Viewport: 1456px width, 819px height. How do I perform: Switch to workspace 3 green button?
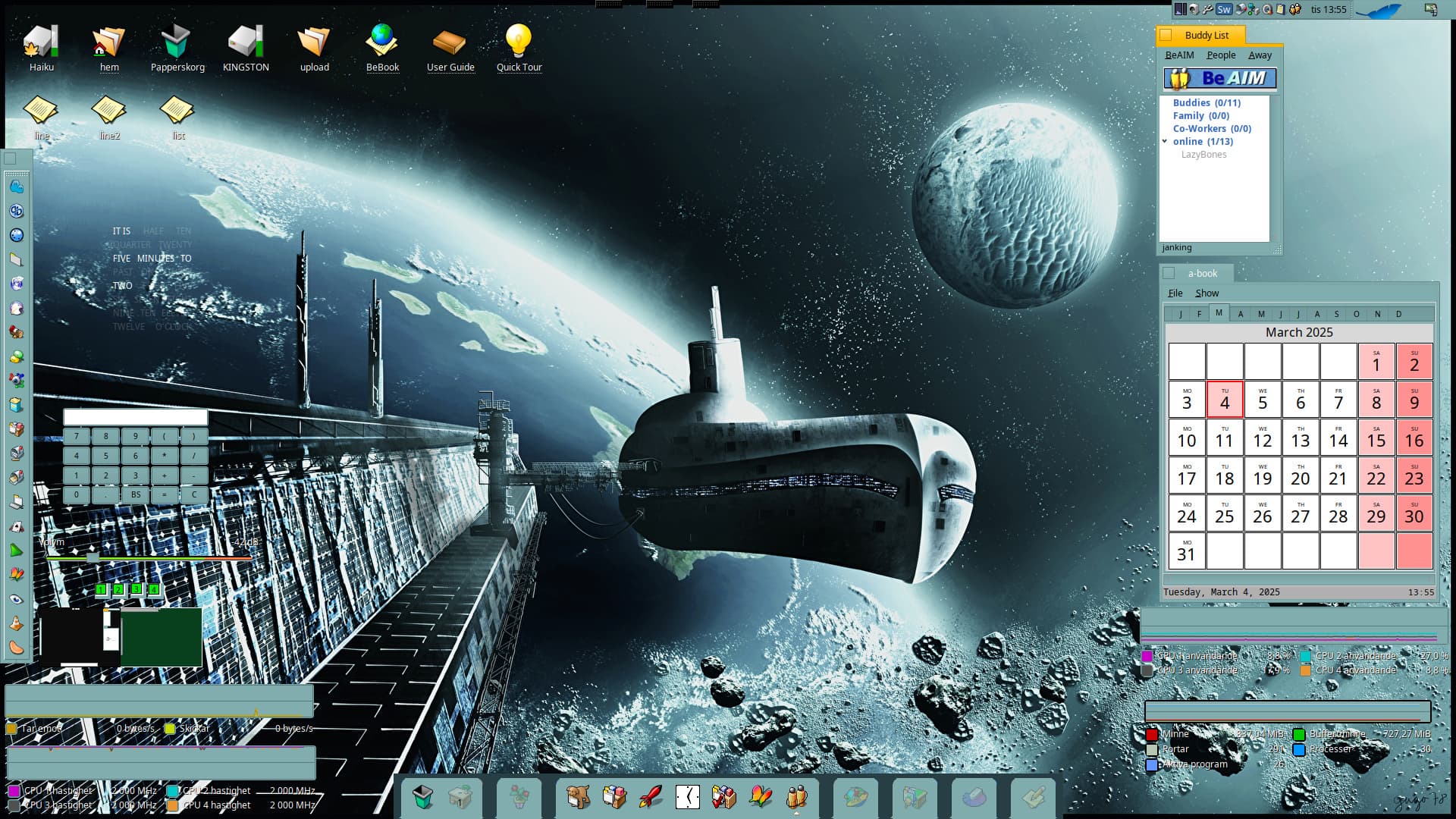click(x=136, y=589)
